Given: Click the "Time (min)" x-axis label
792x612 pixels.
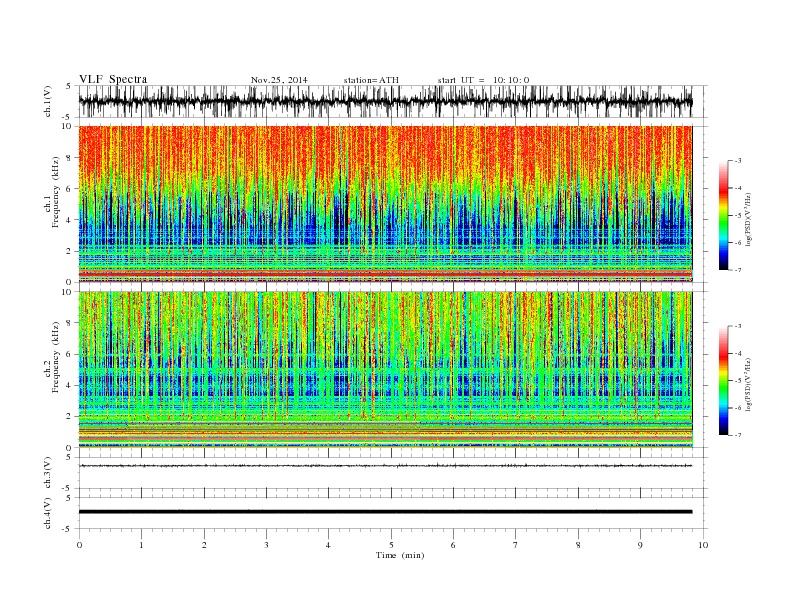Looking at the screenshot, I should 400,555.
